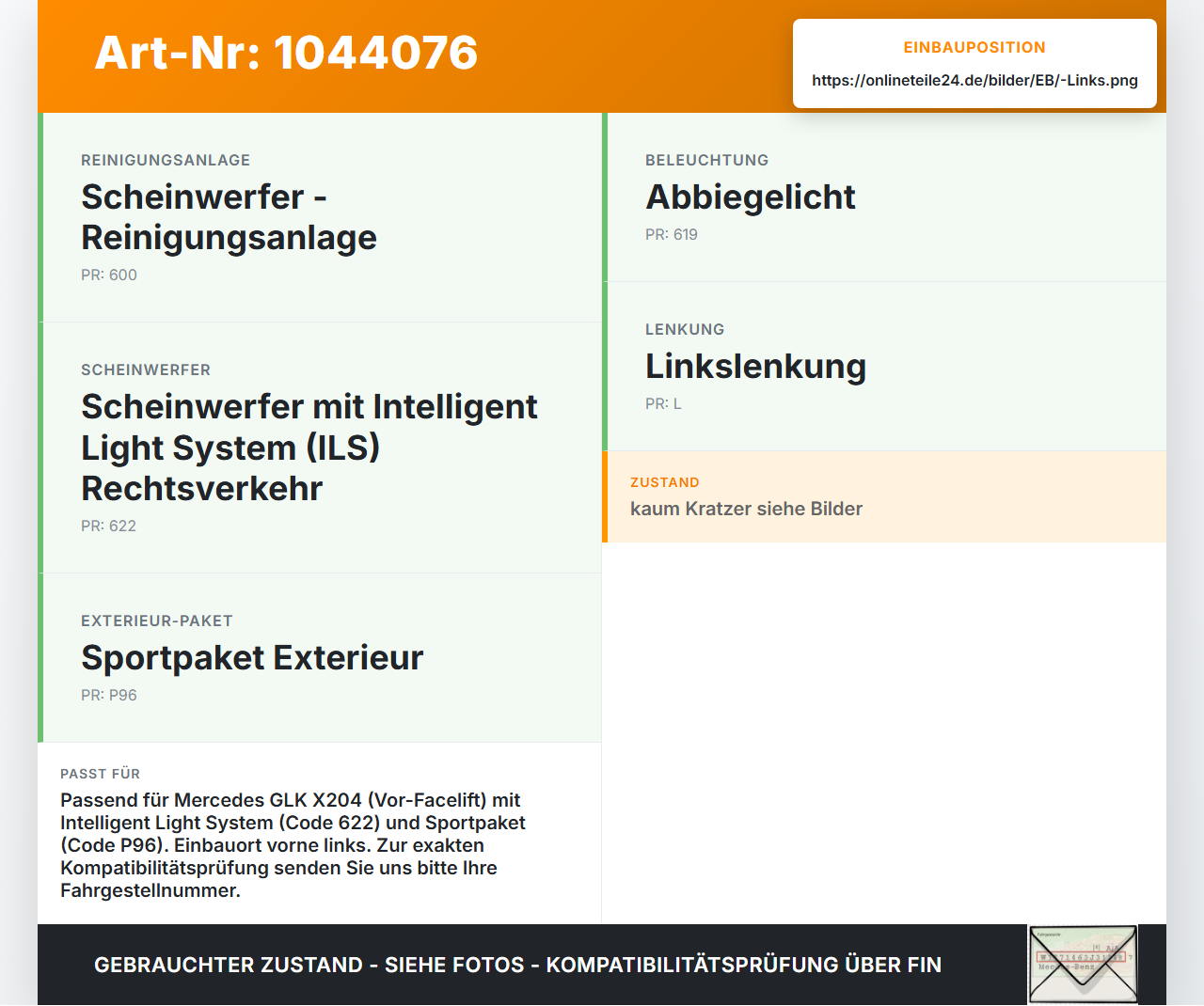Click the Abbiegelicht title
The width and height of the screenshot is (1204, 1006).
[x=751, y=196]
